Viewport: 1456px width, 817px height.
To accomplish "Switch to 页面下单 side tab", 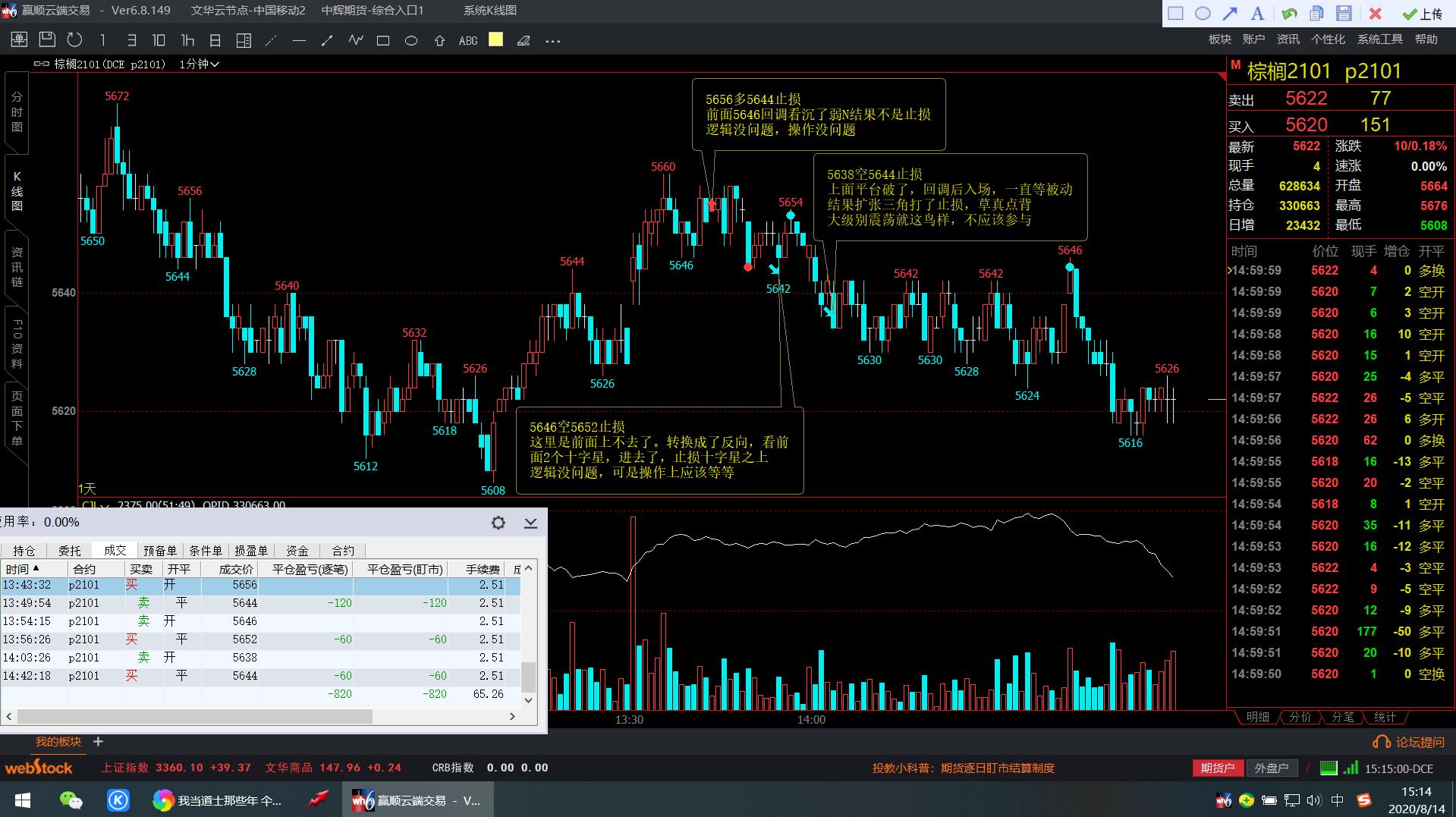I will click(x=17, y=419).
